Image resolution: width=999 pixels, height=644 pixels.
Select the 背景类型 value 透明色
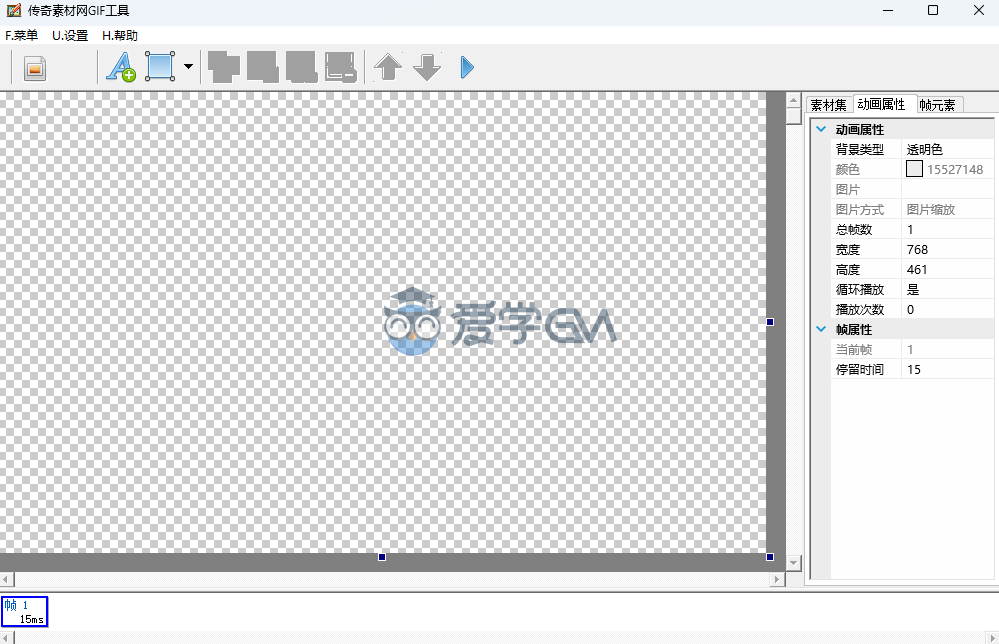click(924, 149)
